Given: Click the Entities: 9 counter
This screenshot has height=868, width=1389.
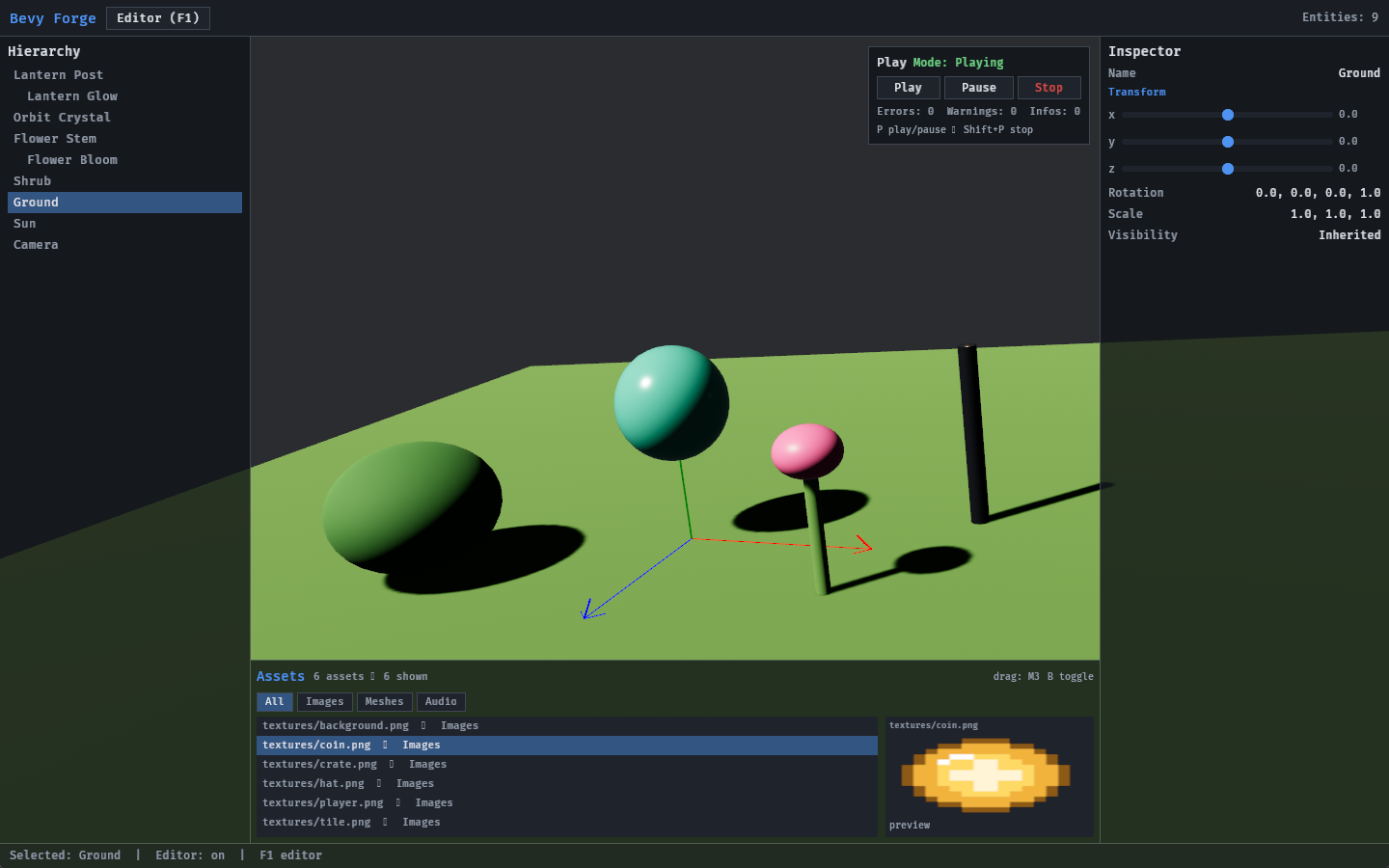Looking at the screenshot, I should pyautogui.click(x=1340, y=17).
